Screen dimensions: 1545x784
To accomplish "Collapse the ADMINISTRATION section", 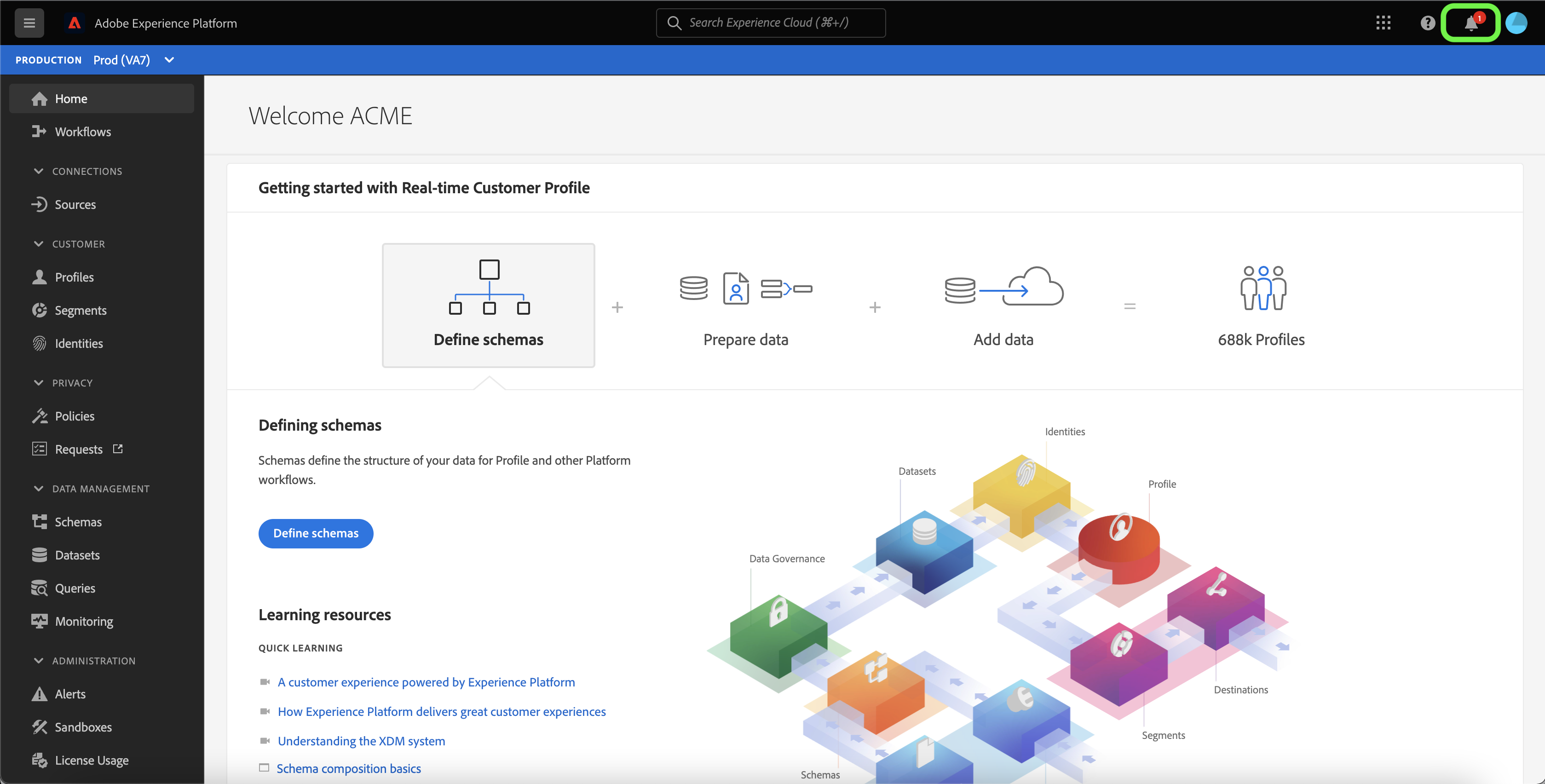I will coord(38,660).
